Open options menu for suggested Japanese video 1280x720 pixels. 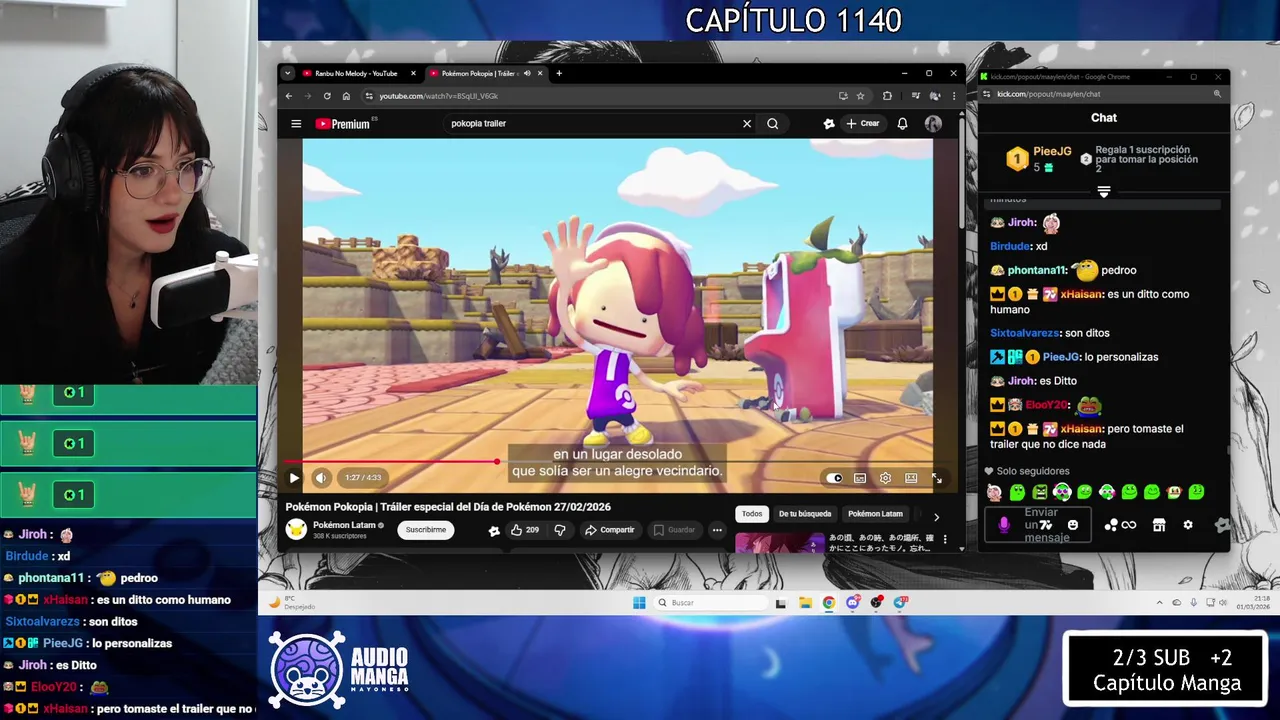945,540
